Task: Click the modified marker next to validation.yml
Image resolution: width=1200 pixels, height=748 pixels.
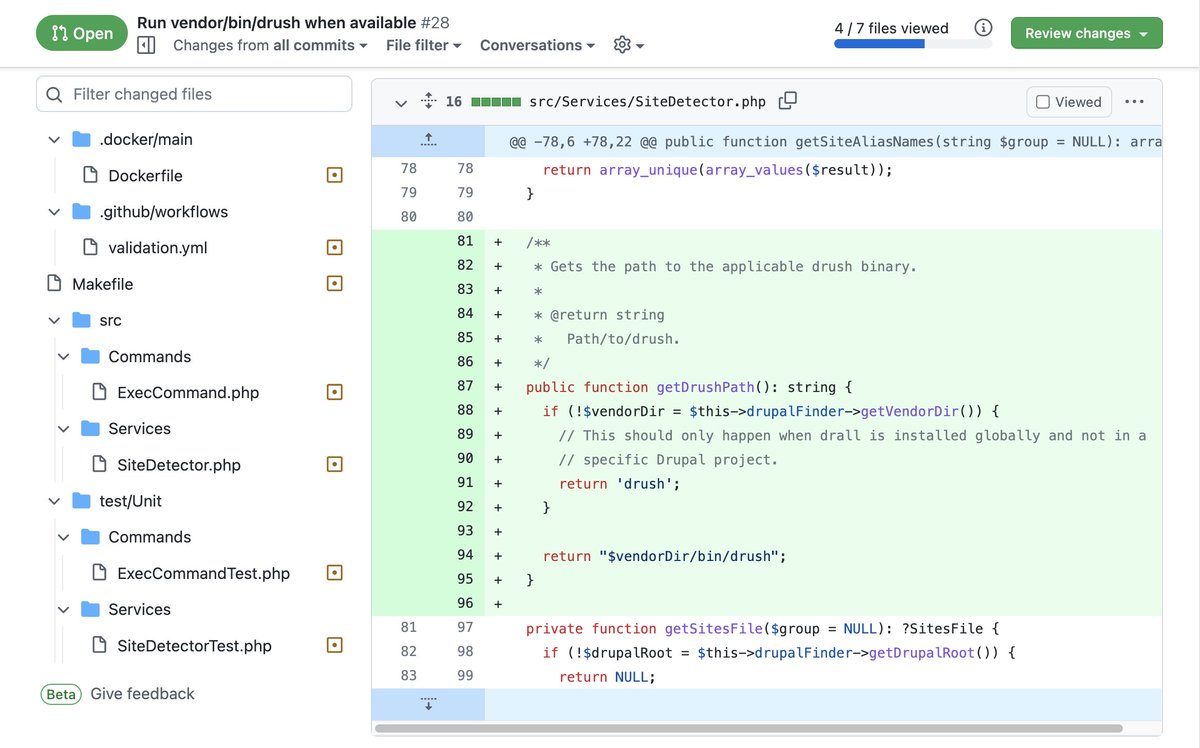Action: tap(335, 247)
